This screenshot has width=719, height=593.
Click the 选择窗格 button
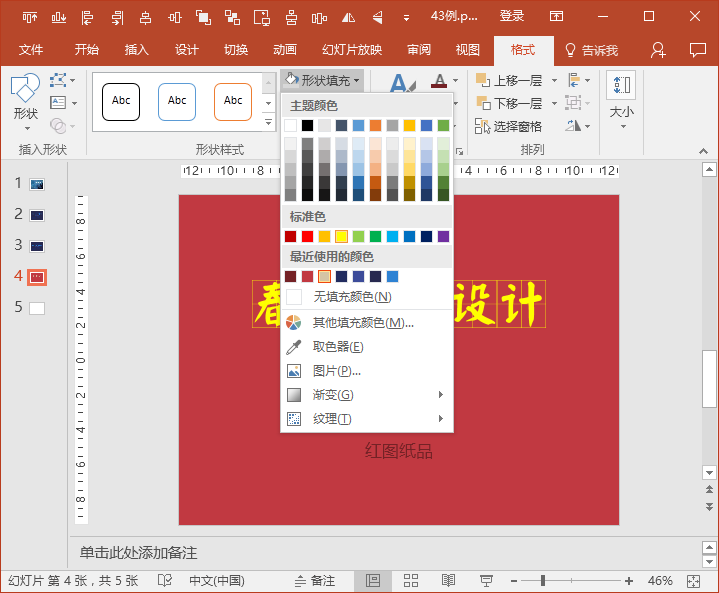(508, 126)
